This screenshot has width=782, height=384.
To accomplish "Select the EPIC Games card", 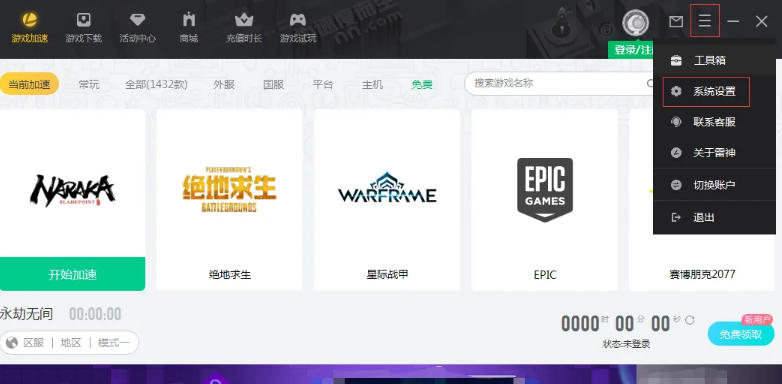I will 545,199.
